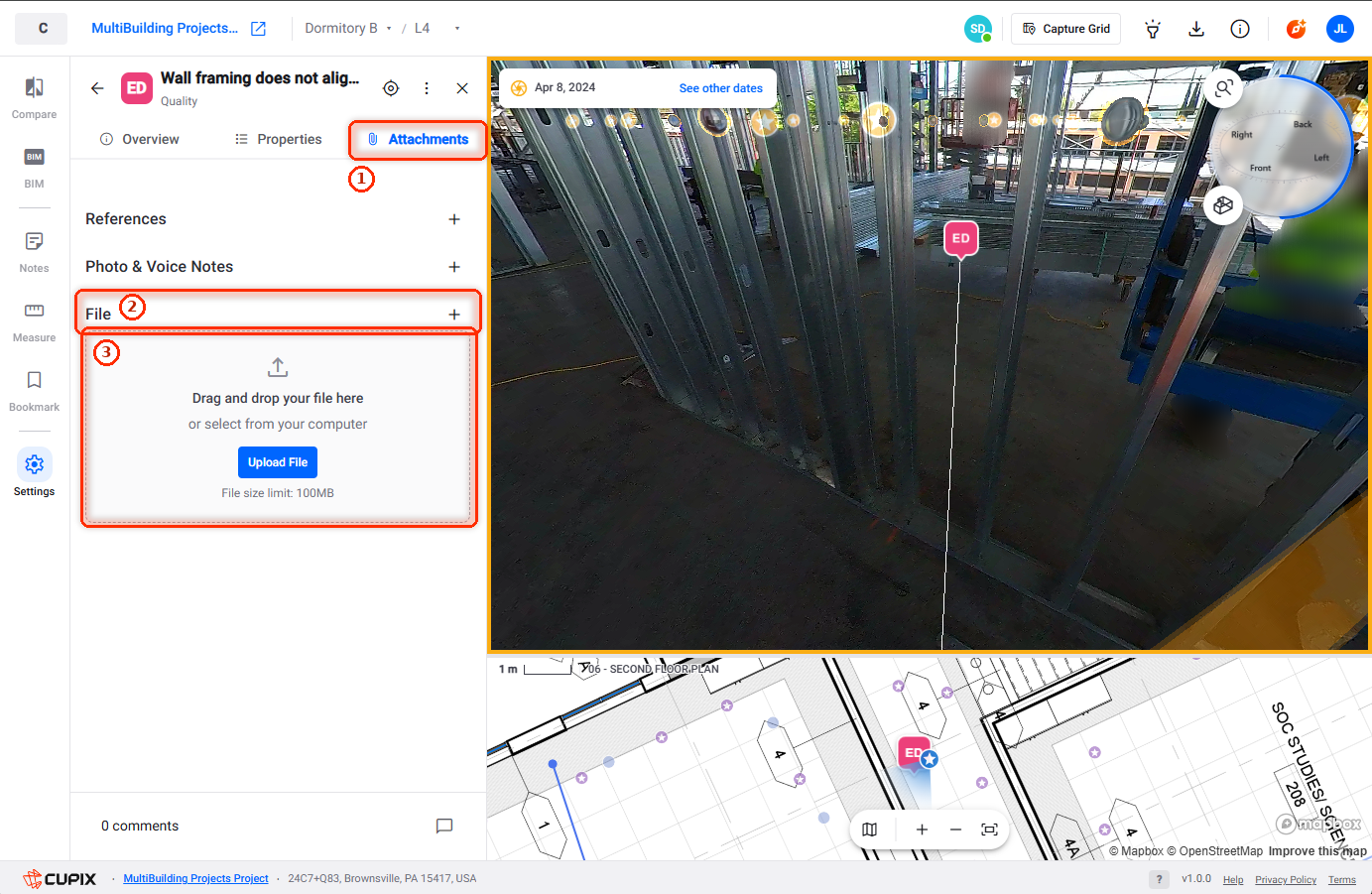The width and height of the screenshot is (1372, 894).
Task: Open the info icon in header
Action: tap(1240, 29)
